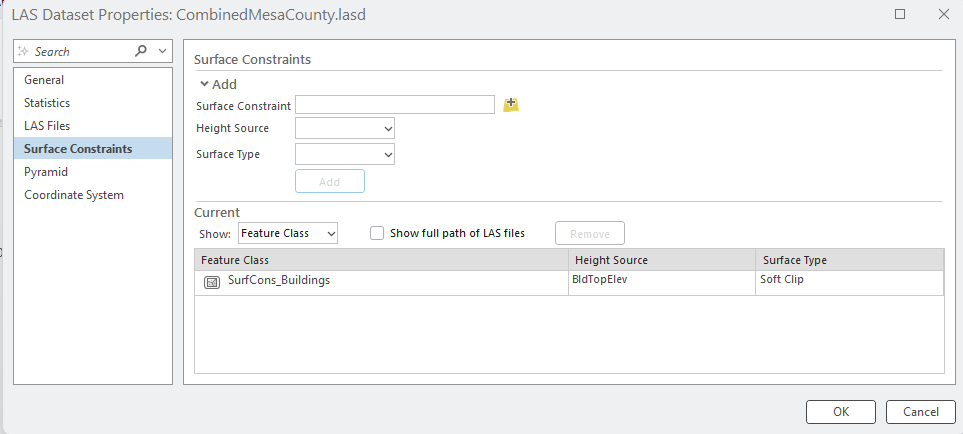The image size is (963, 434).
Task: Click the Height Source column header
Action: pos(662,260)
